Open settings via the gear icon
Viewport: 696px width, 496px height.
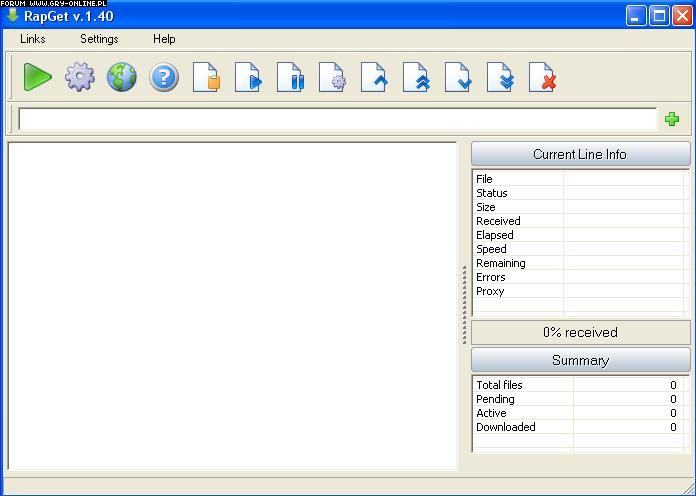click(80, 77)
